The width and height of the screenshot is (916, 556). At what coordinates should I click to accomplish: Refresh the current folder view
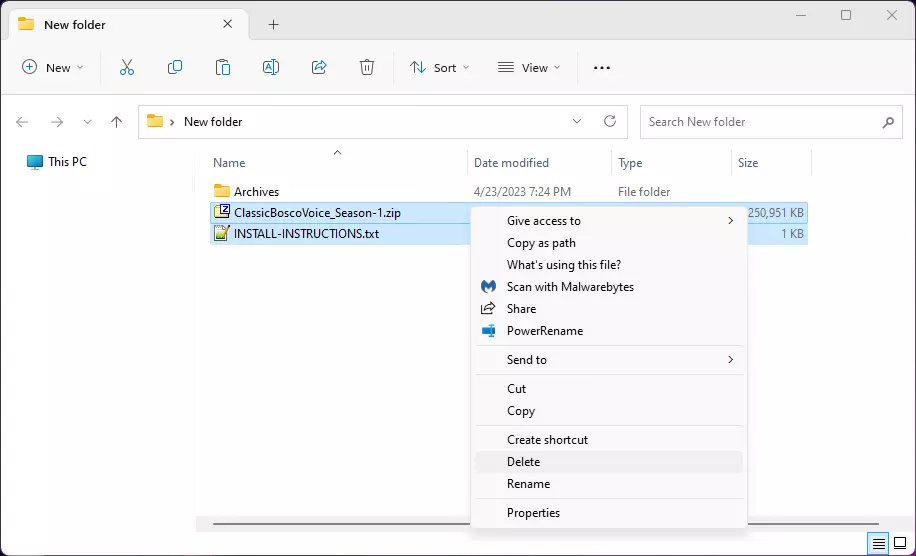pos(610,121)
